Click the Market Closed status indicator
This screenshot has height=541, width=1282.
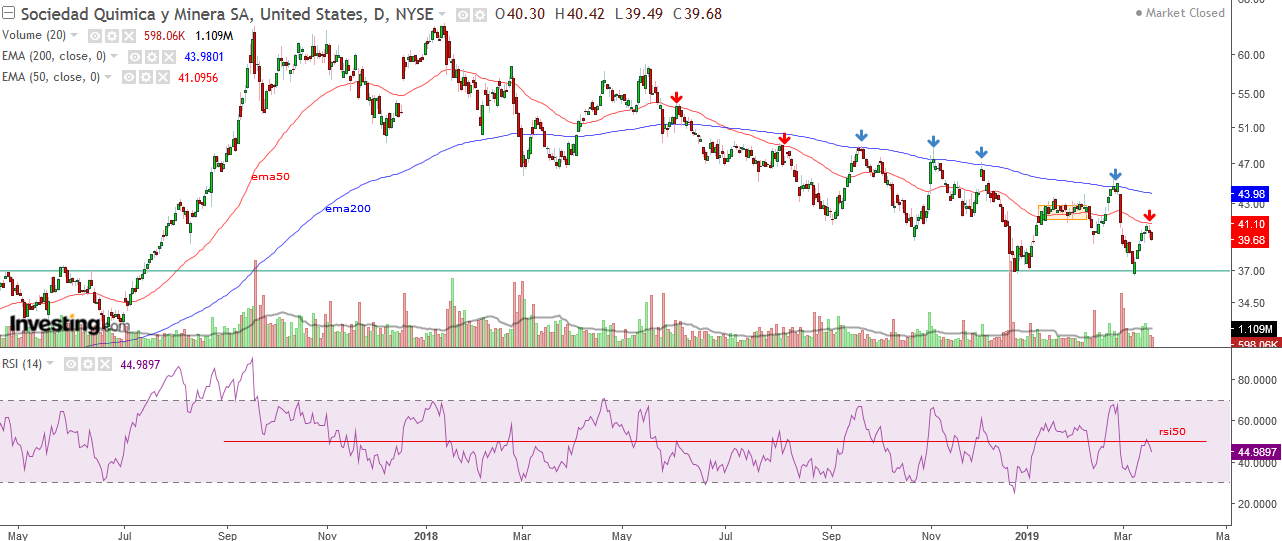(x=1180, y=13)
